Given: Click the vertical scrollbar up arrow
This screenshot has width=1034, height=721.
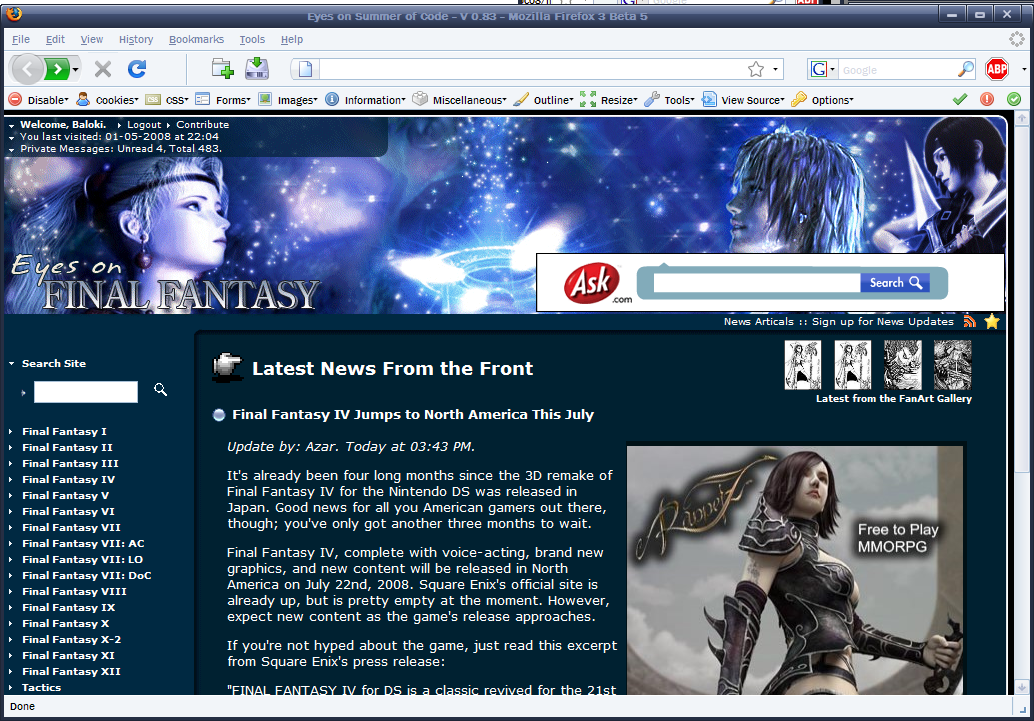Looking at the screenshot, I should click(1021, 119).
